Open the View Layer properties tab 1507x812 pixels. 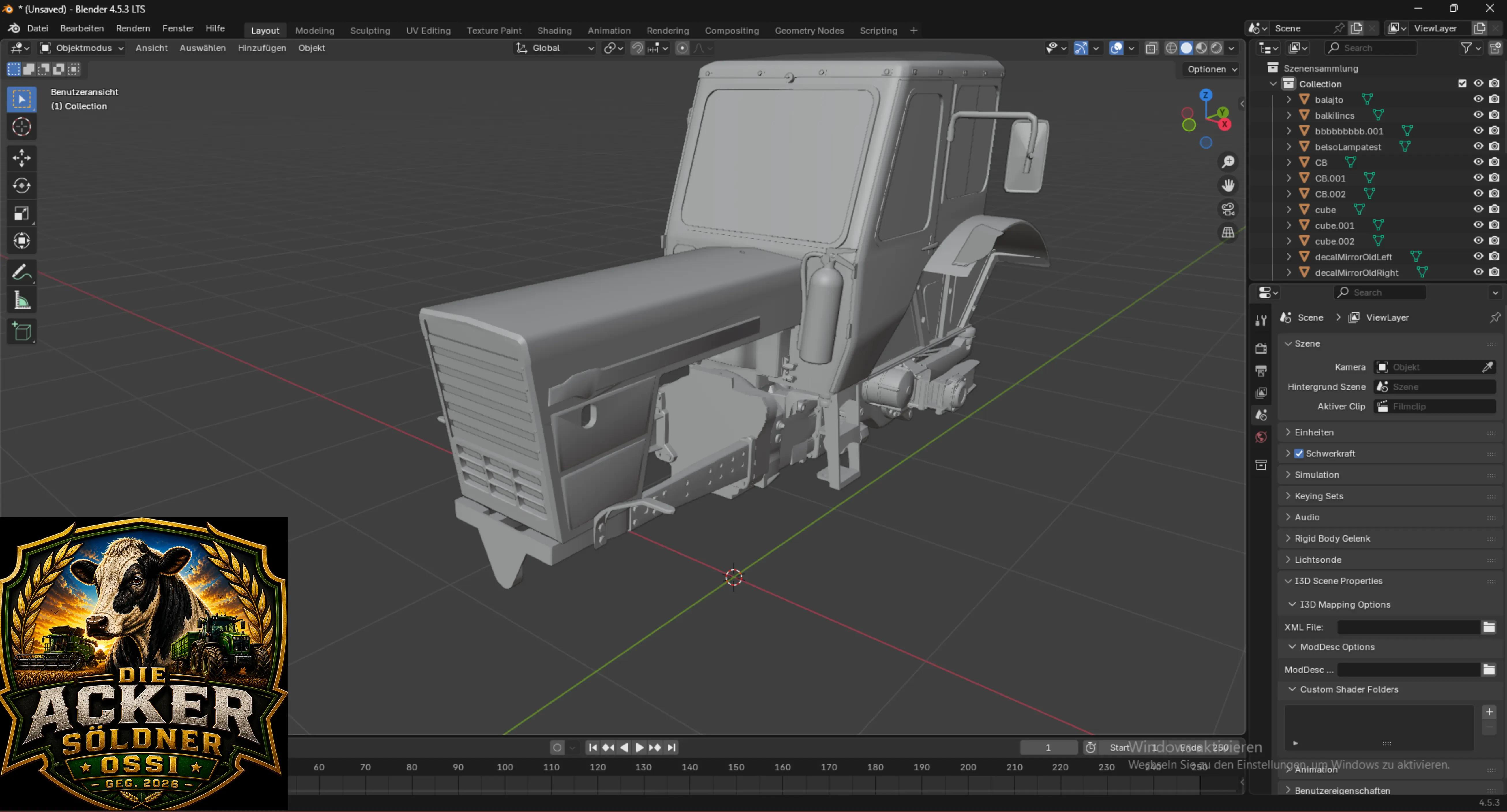tap(1261, 393)
